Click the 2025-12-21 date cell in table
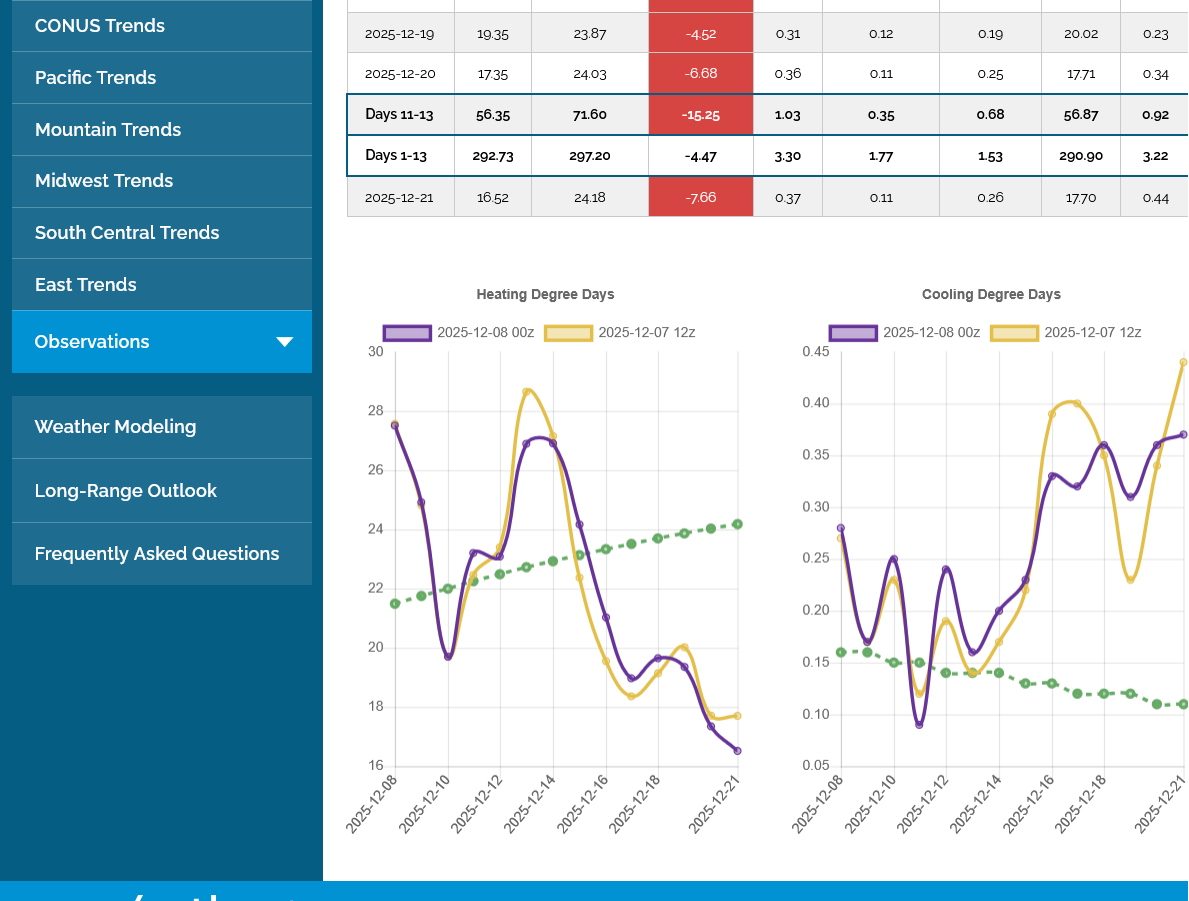The width and height of the screenshot is (1189, 901). click(399, 198)
